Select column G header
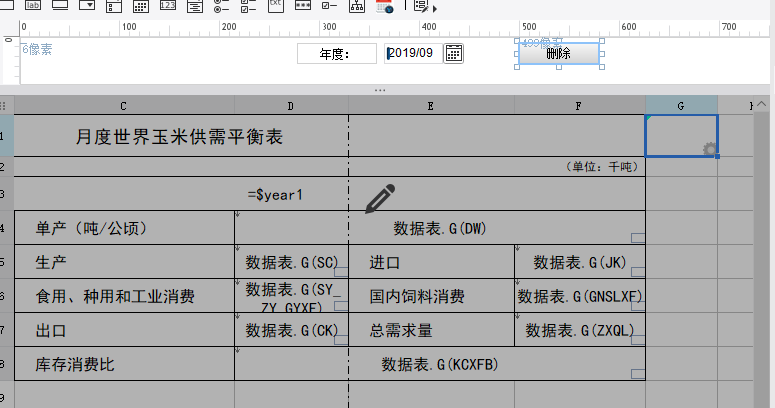This screenshot has width=775, height=408. coord(681,106)
